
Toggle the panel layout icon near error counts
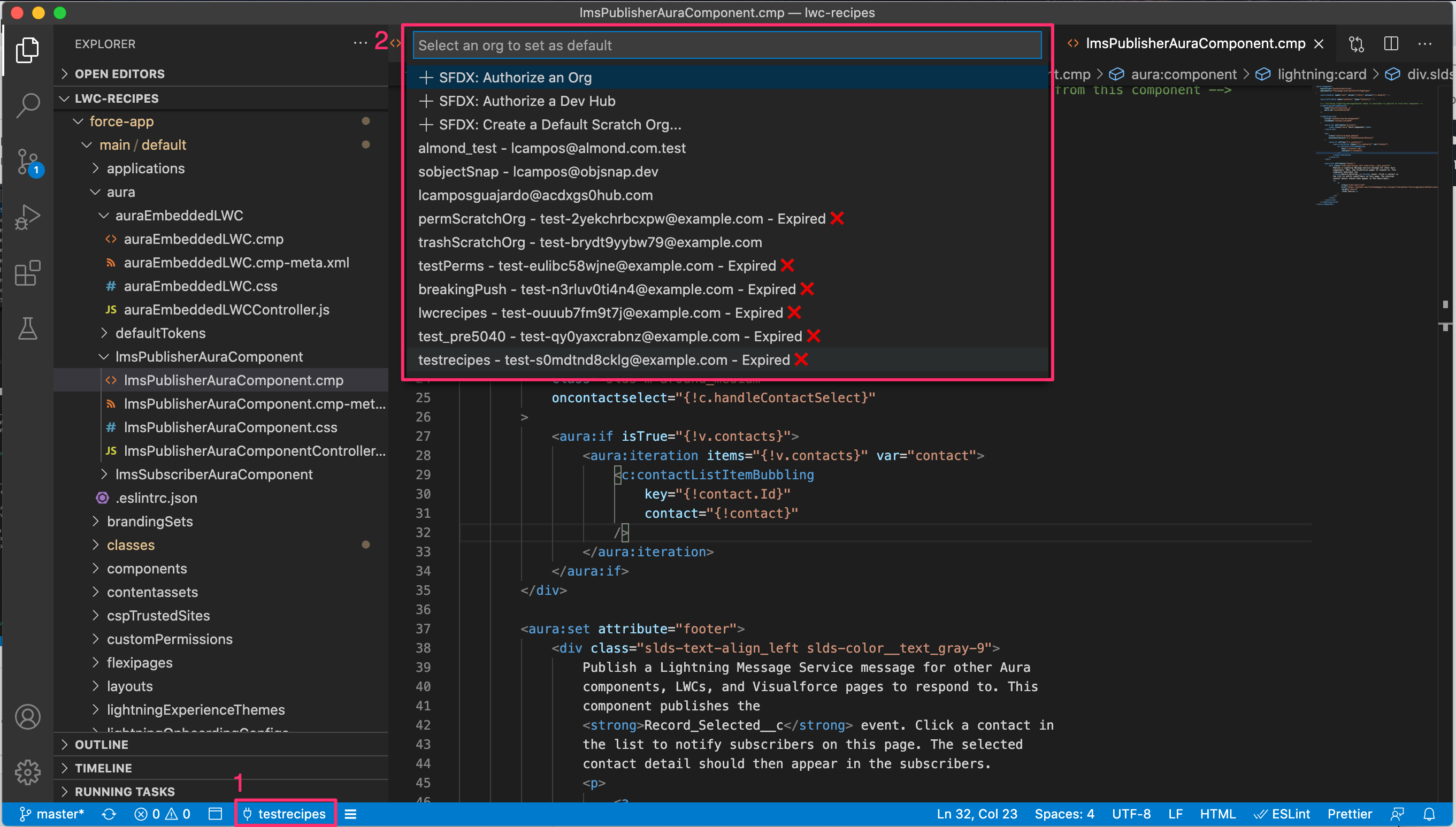tap(215, 814)
